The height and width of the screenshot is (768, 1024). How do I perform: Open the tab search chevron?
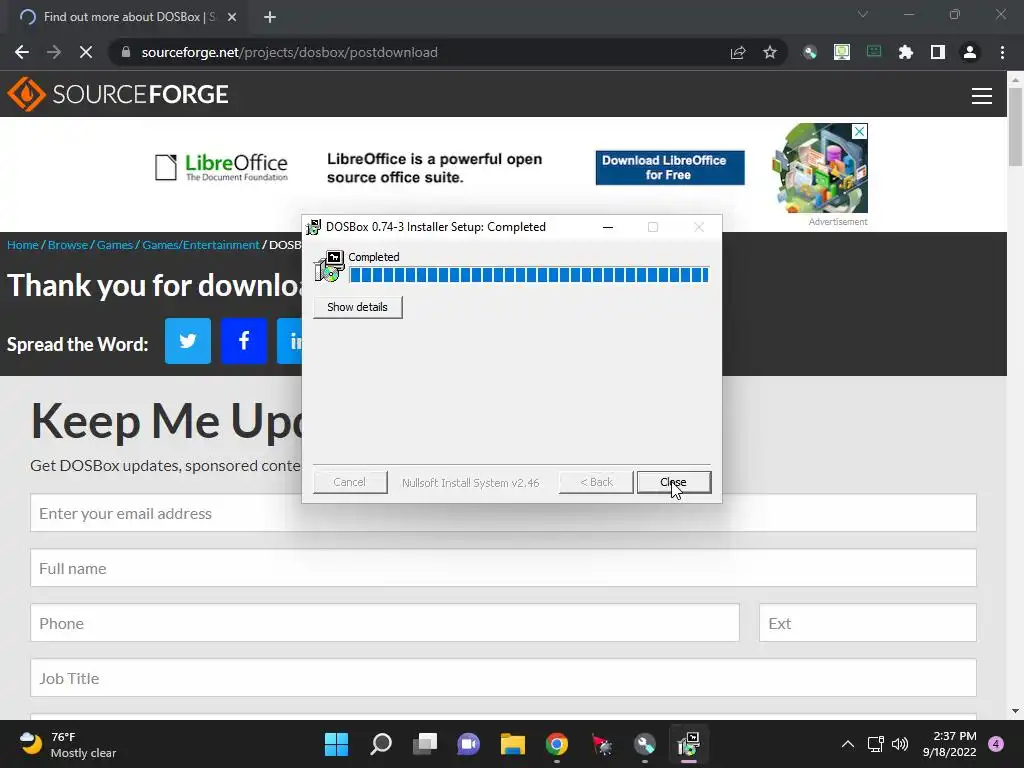863,14
